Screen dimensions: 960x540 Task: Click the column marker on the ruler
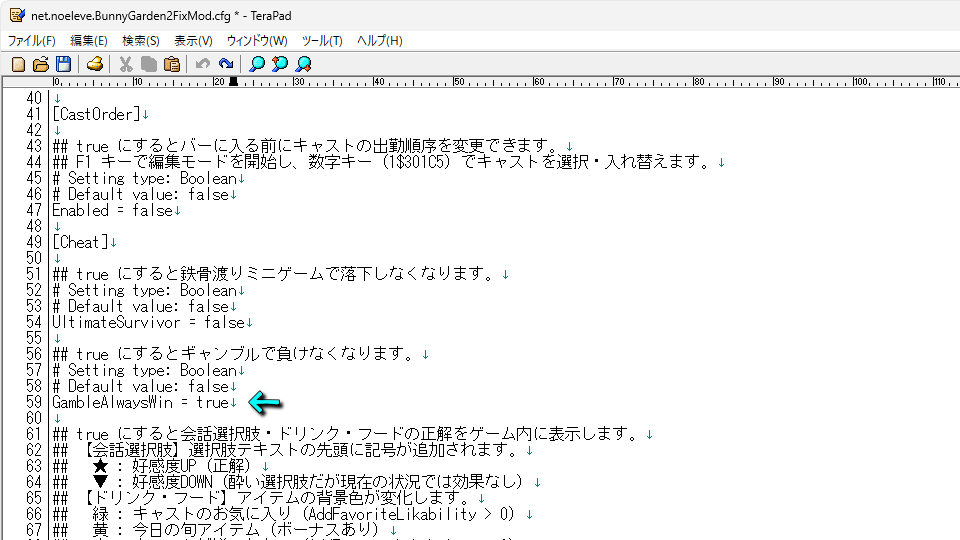click(x=234, y=82)
